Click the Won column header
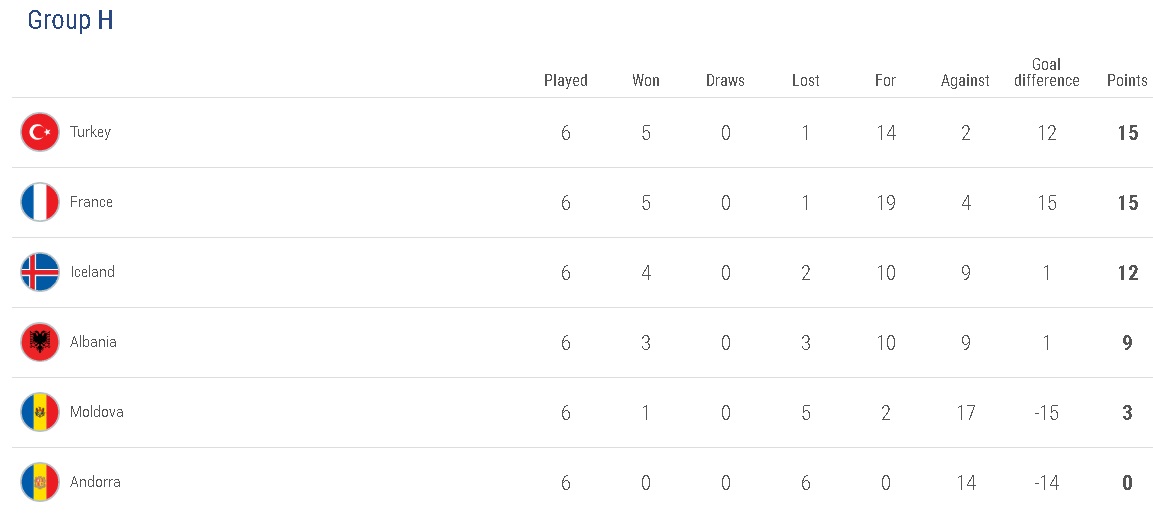Viewport: 1153px width, 514px height. point(646,81)
